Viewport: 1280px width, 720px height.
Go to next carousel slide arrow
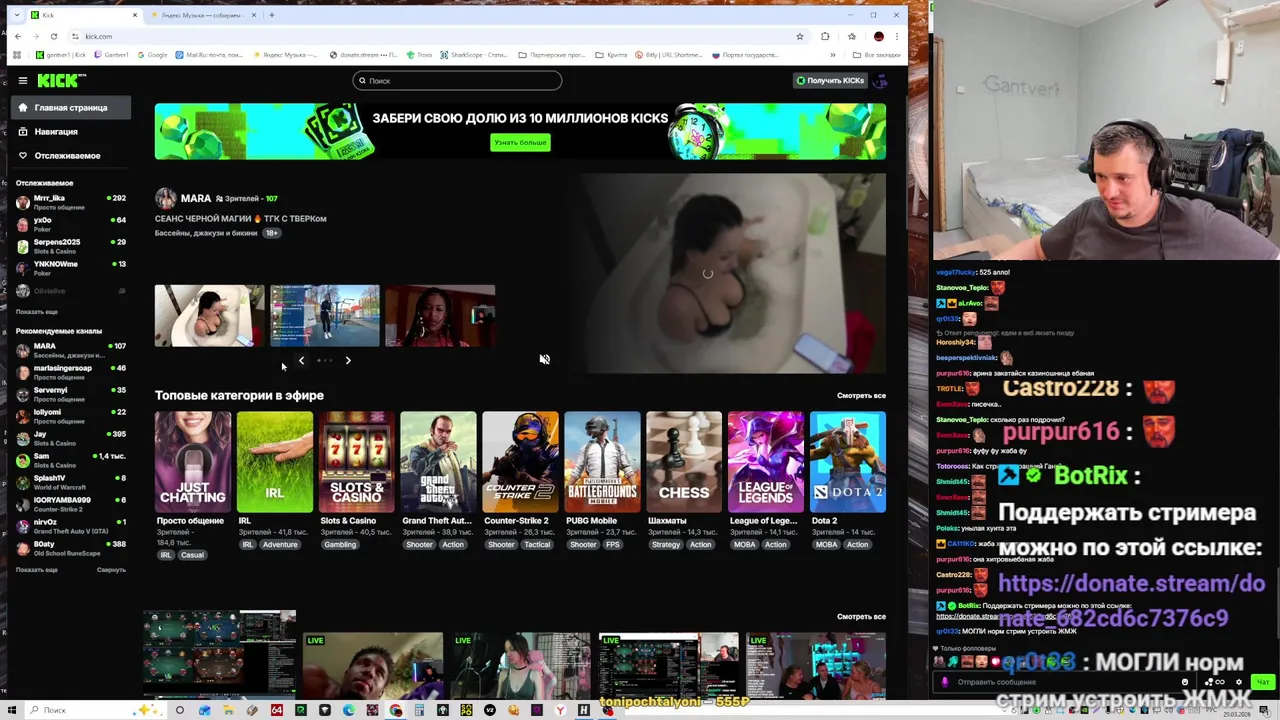click(x=348, y=360)
